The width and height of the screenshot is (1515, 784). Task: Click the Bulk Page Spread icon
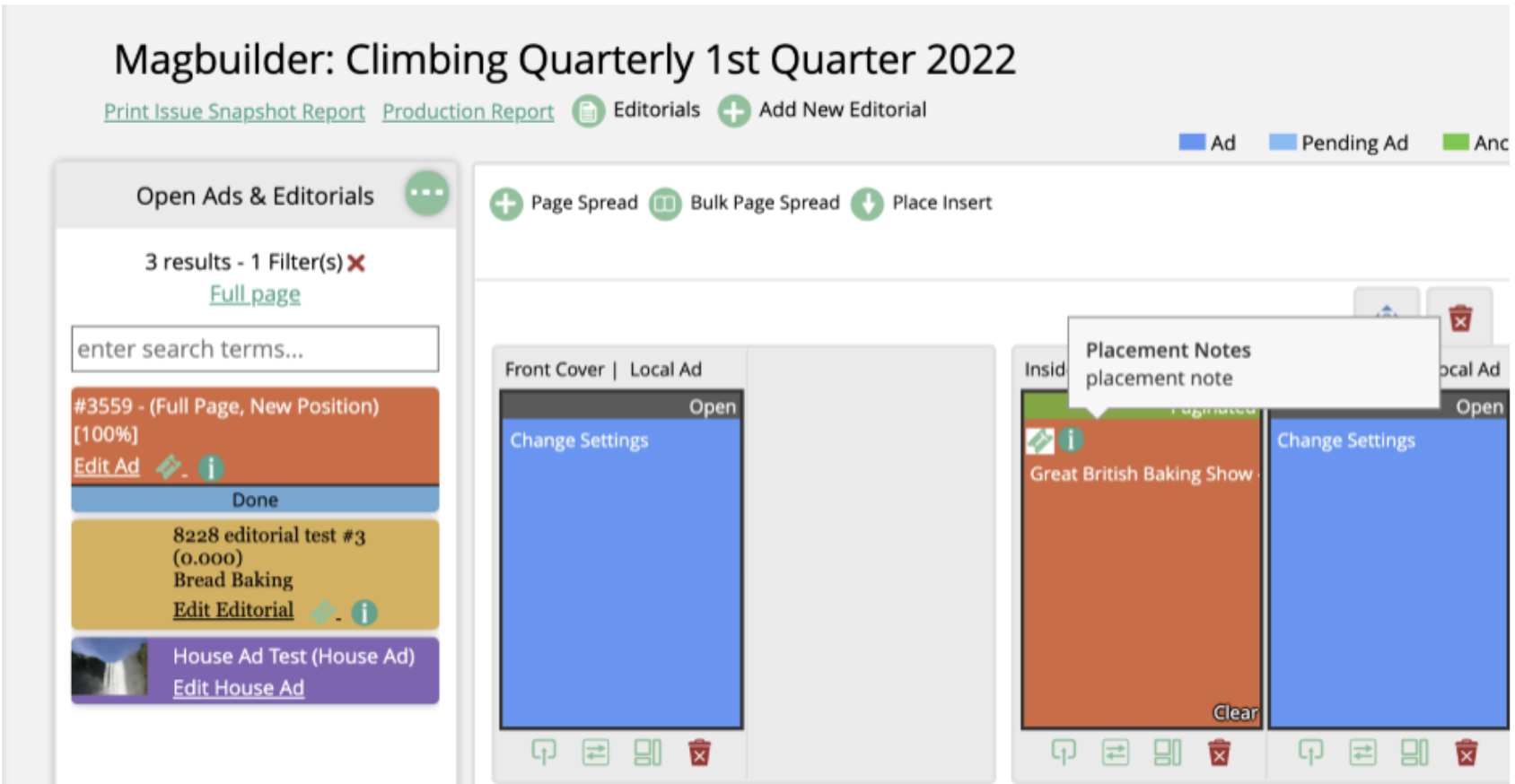pos(665,204)
